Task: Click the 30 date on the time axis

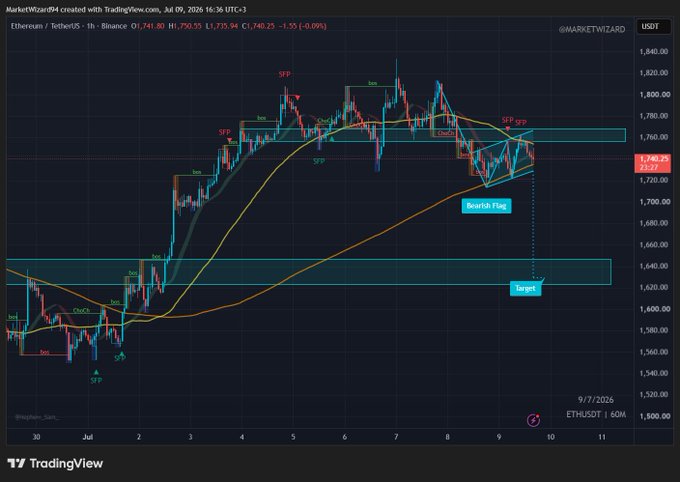Action: [x=36, y=437]
